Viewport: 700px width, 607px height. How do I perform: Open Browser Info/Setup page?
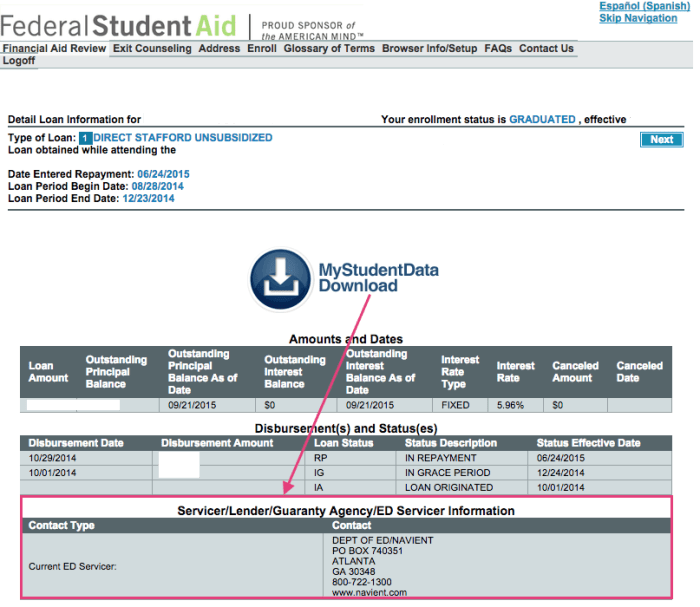429,48
